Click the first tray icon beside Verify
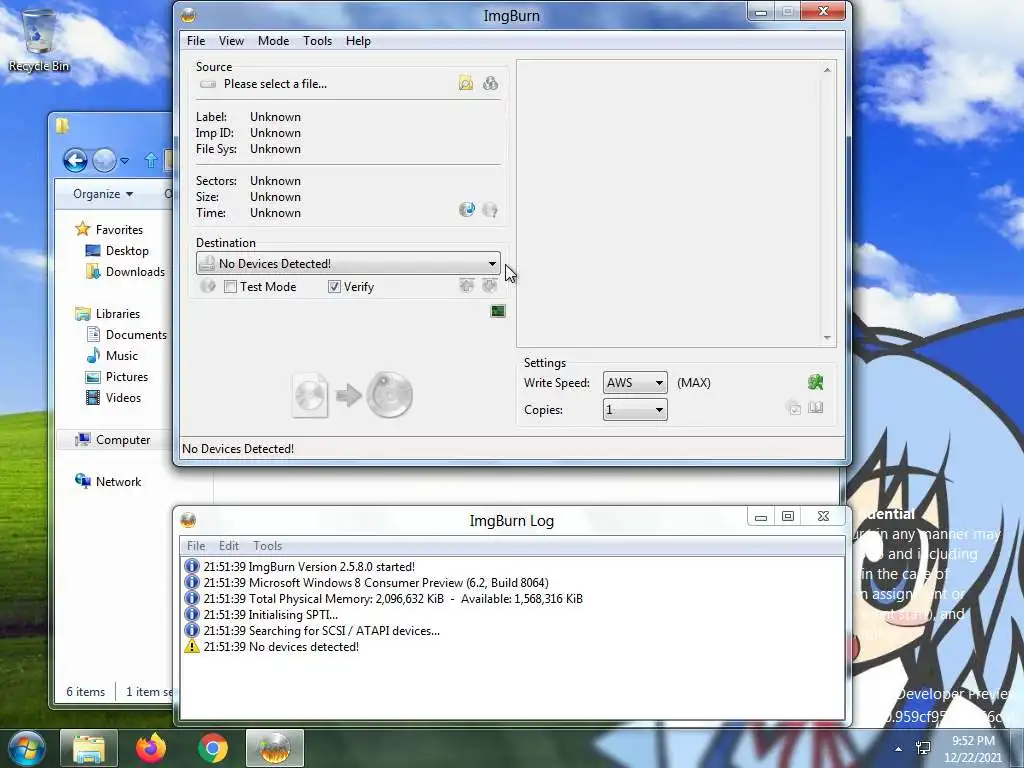This screenshot has width=1024, height=768. click(466, 285)
